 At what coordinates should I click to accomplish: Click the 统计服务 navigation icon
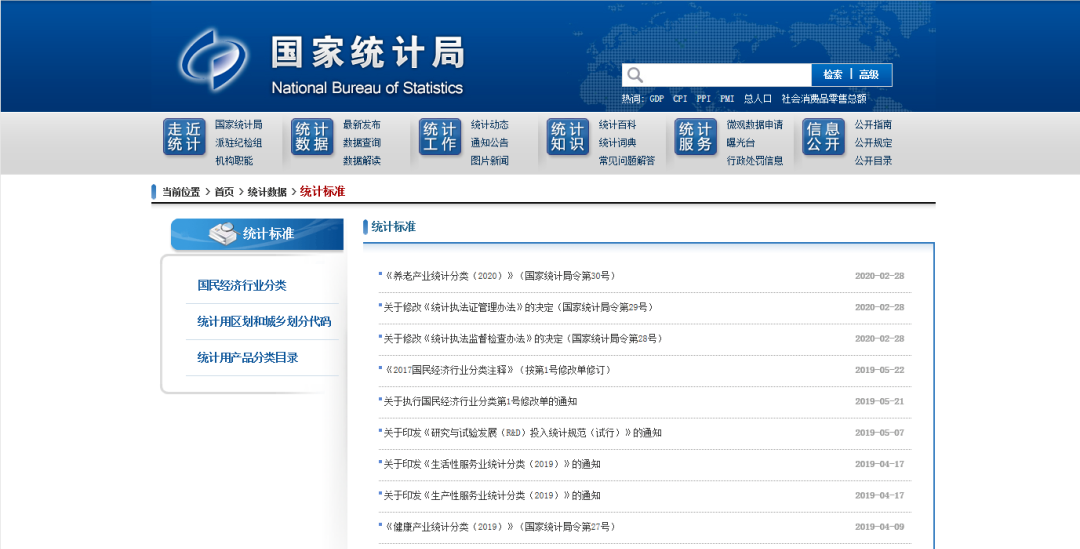696,137
